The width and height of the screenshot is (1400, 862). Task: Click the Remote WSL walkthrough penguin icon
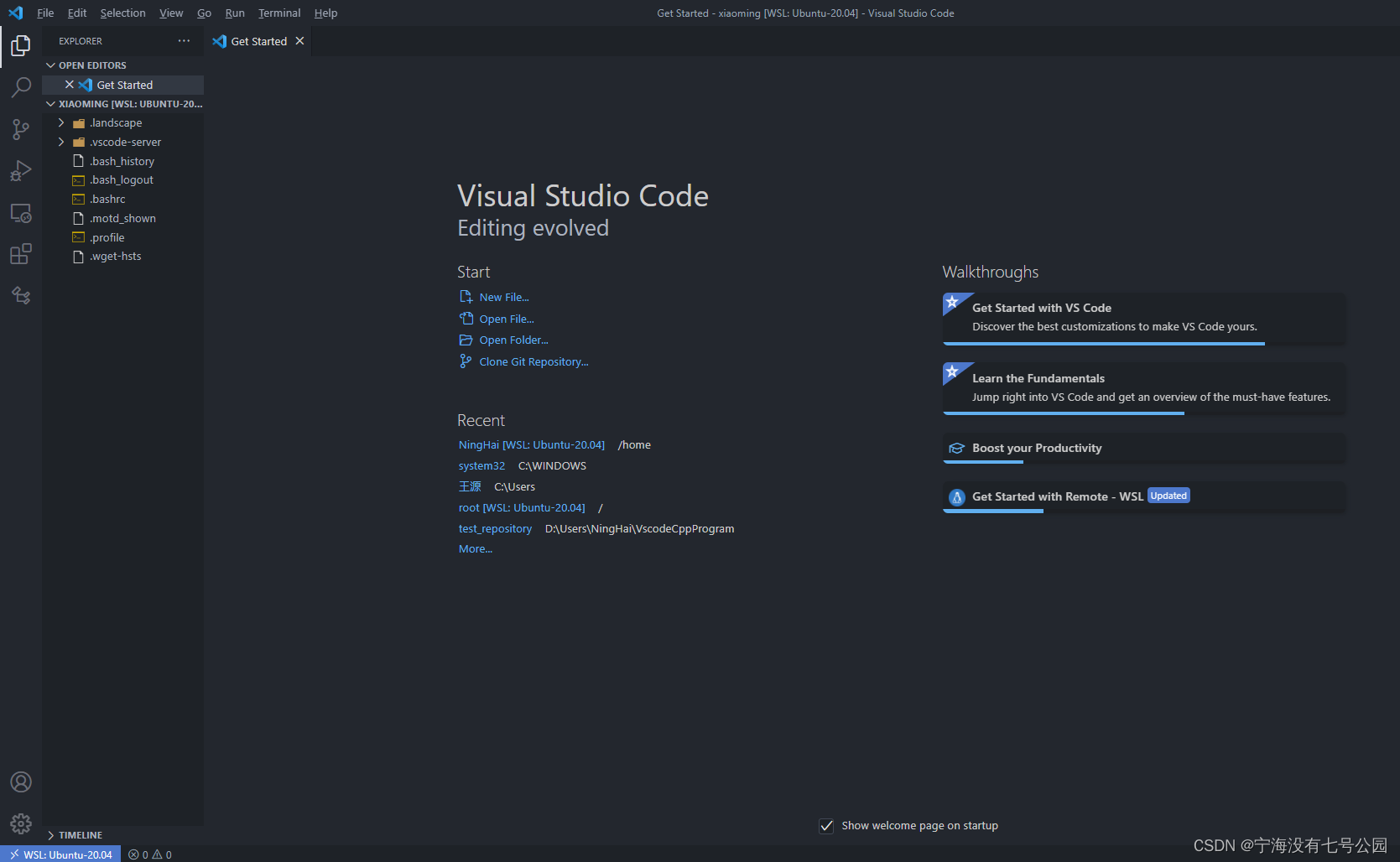[x=956, y=497]
